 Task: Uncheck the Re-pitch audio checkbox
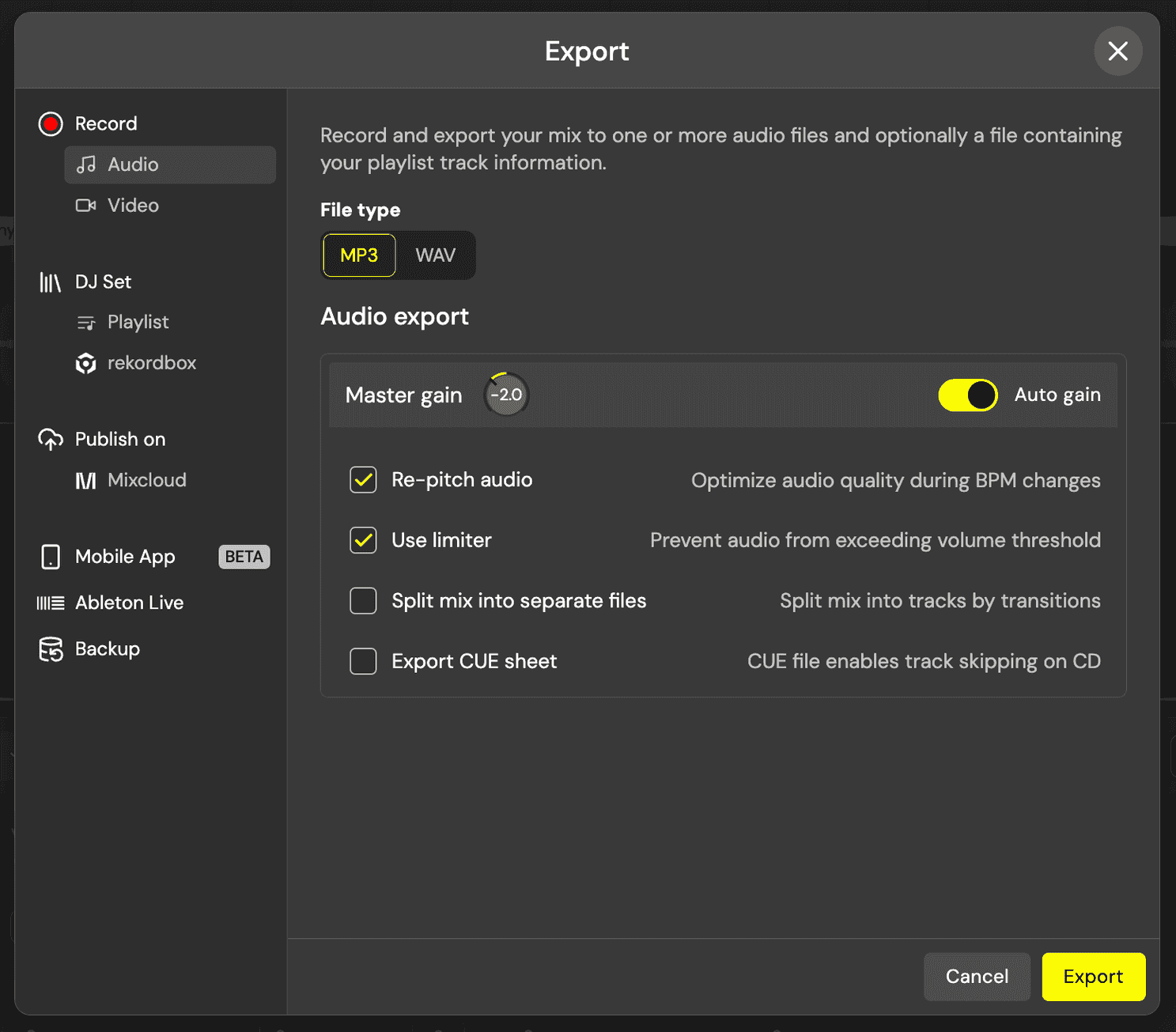(x=363, y=480)
